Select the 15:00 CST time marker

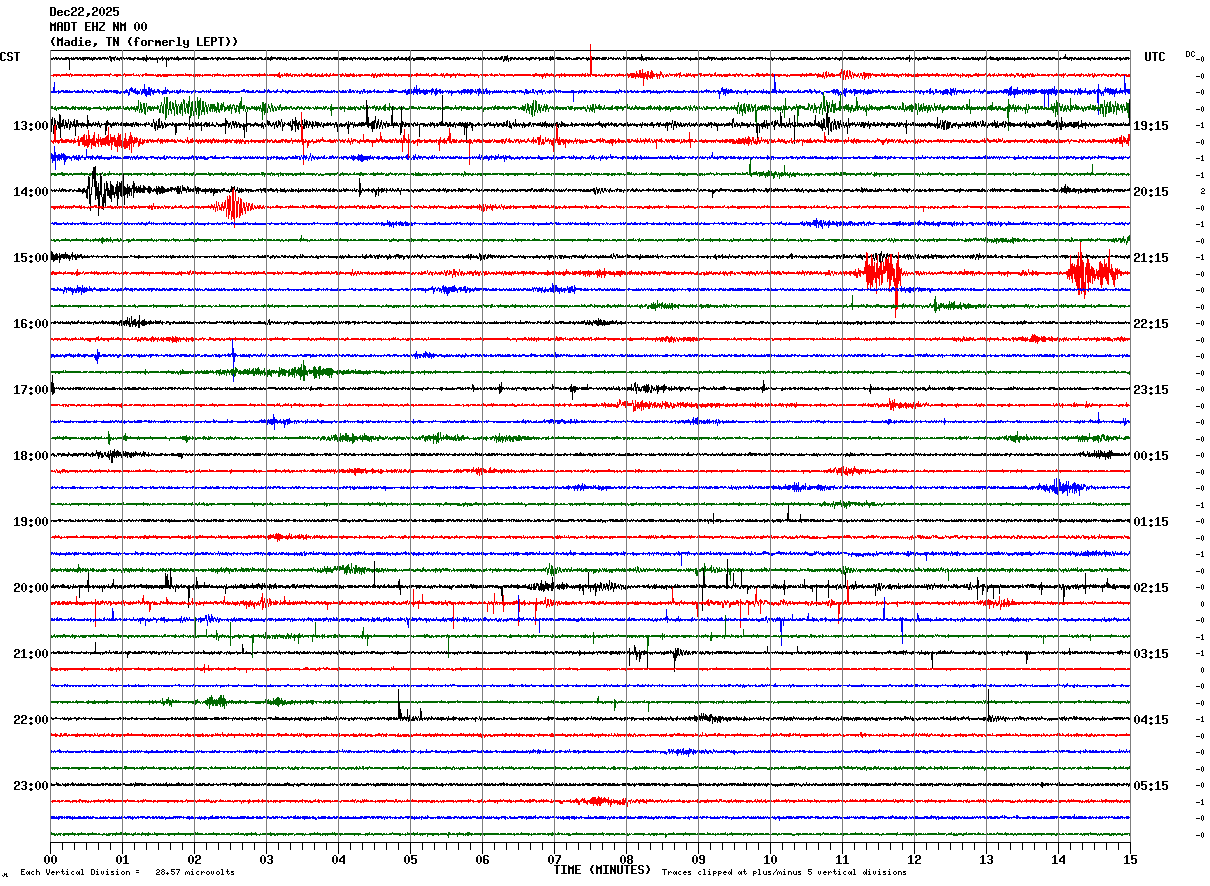click(30, 258)
